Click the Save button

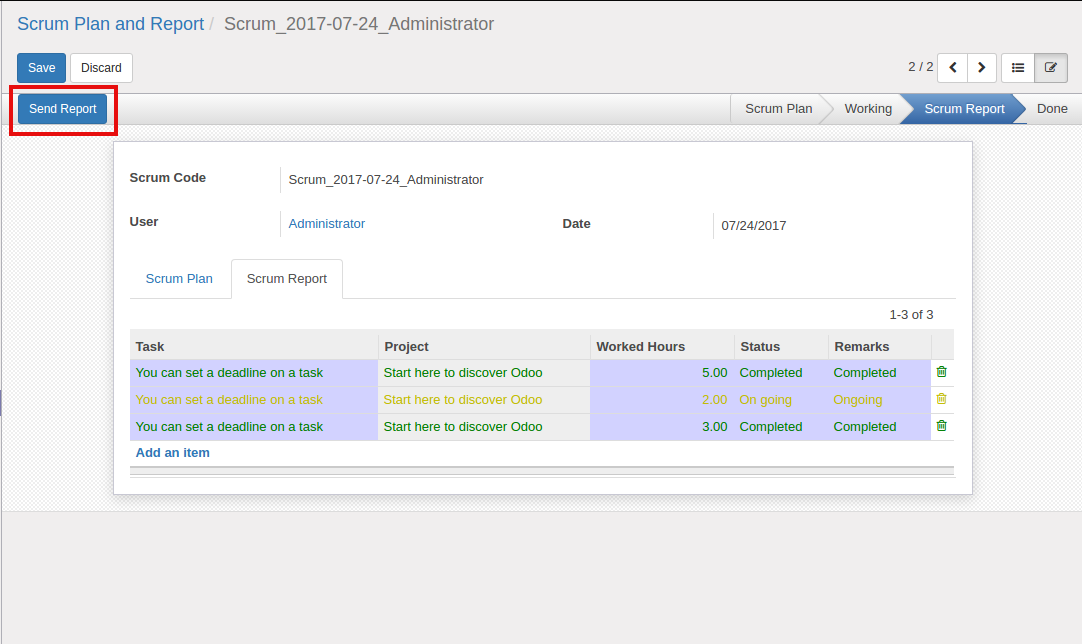(x=41, y=68)
